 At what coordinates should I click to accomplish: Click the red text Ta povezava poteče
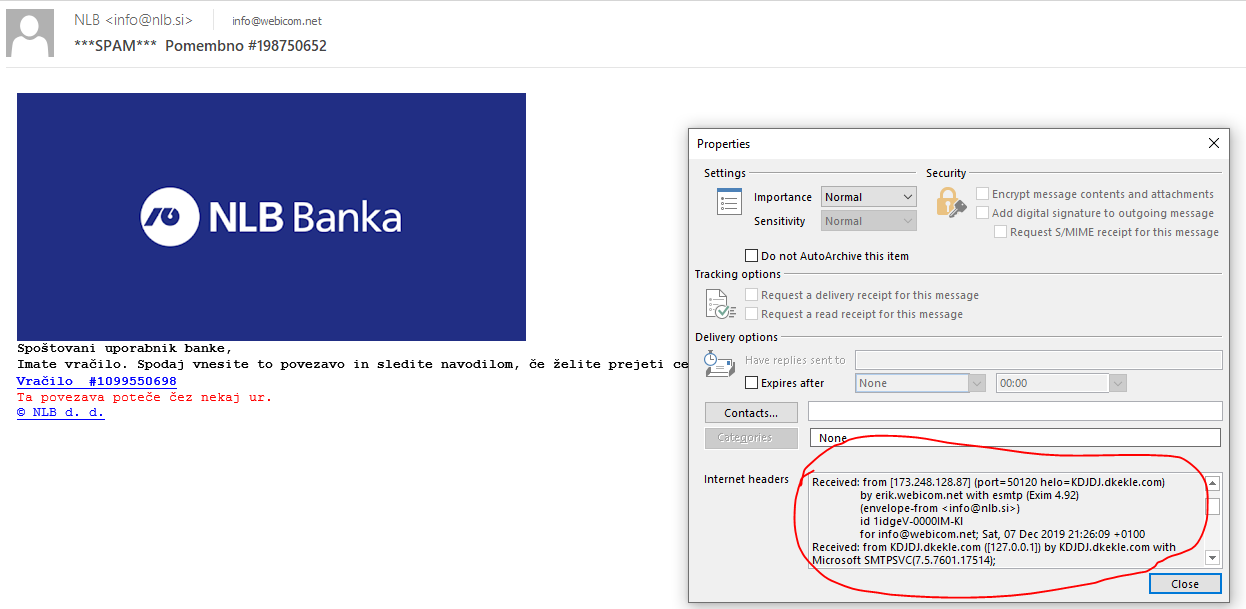[x=145, y=397]
